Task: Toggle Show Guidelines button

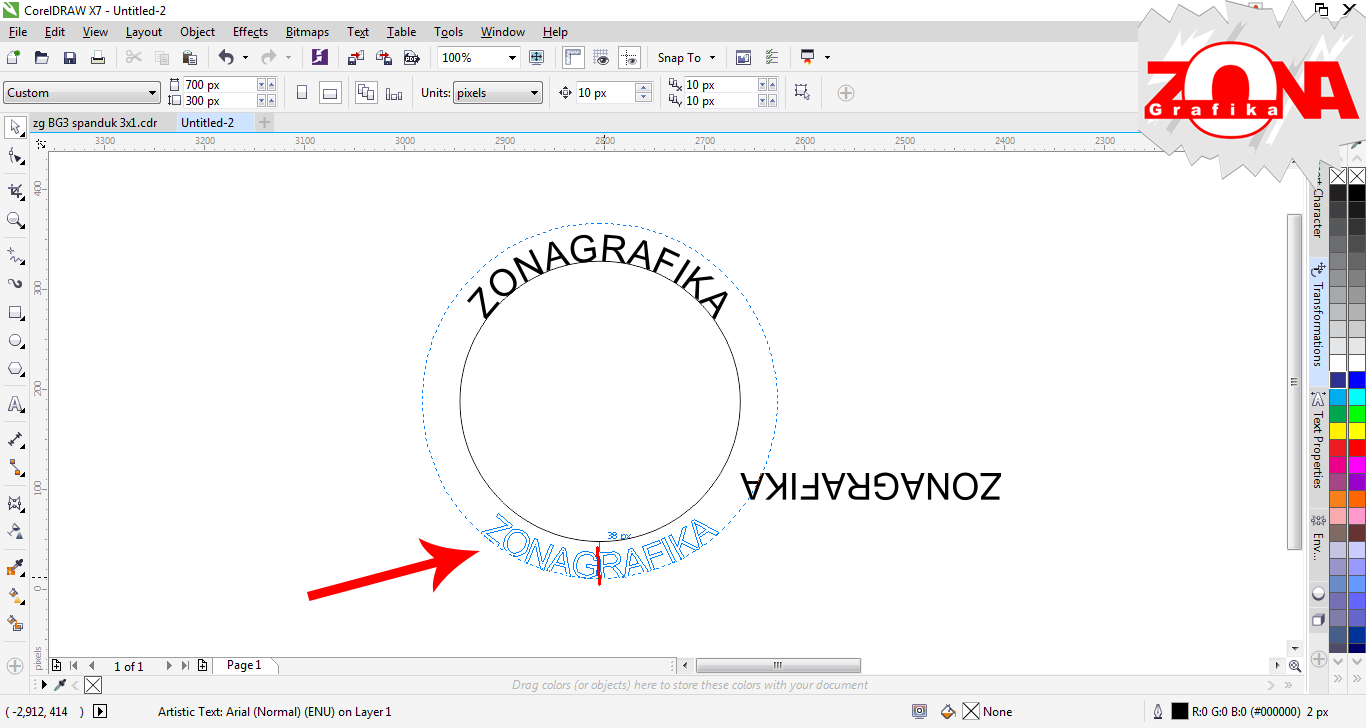Action: coord(629,58)
